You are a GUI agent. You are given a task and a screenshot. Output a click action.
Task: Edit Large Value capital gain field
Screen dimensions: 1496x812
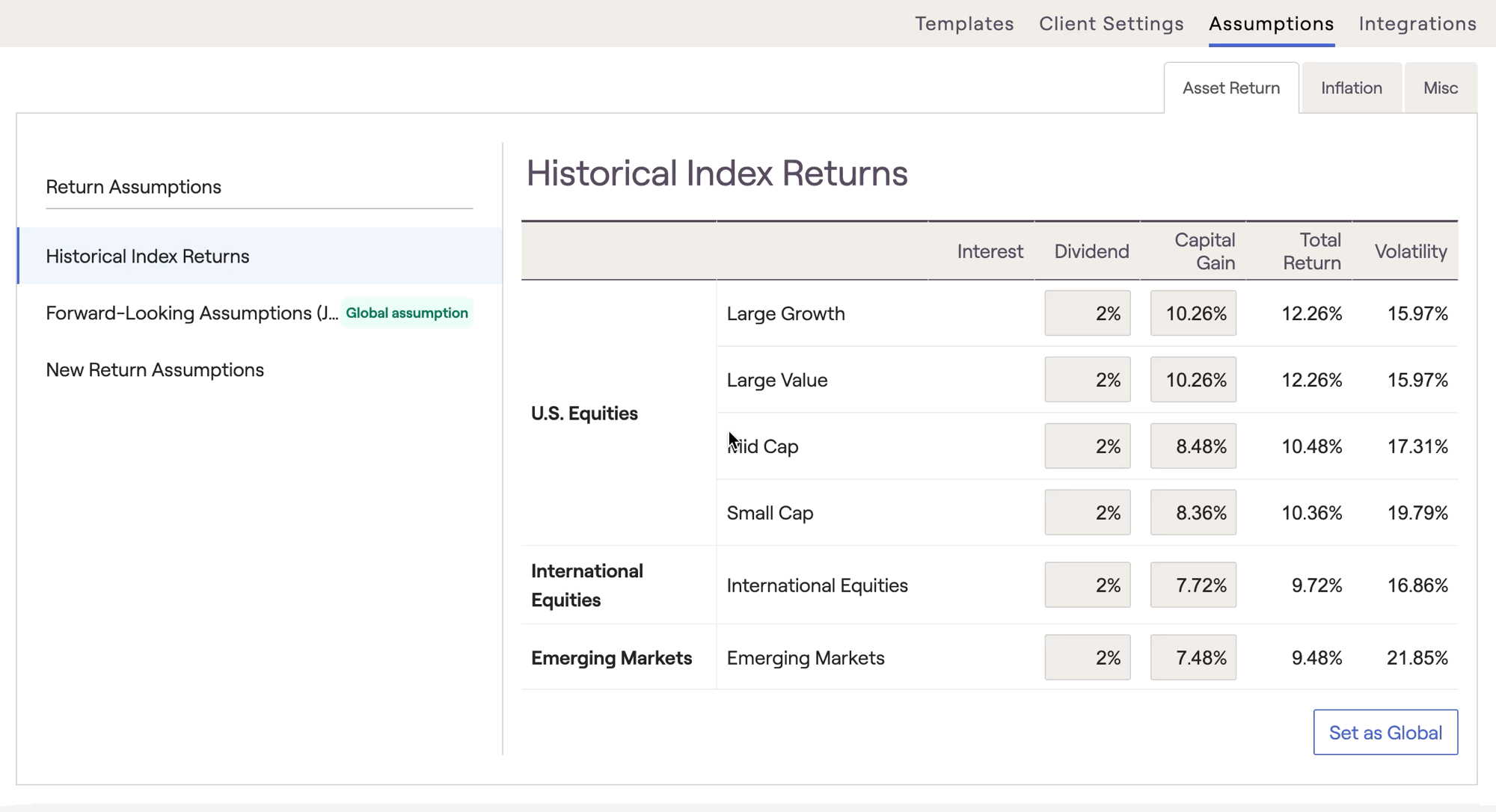point(1192,380)
